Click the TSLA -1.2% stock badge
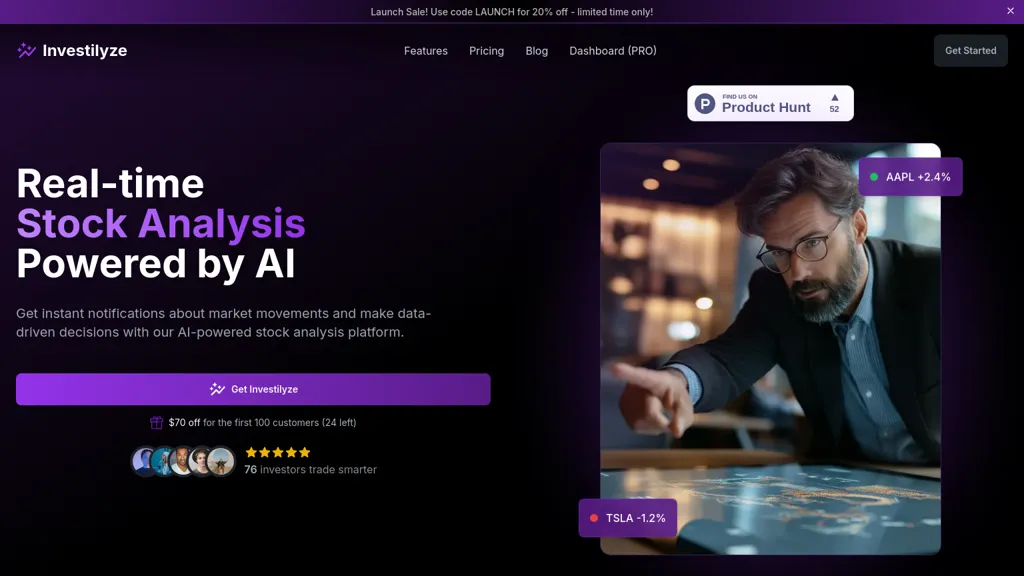The height and width of the screenshot is (576, 1024). [628, 518]
